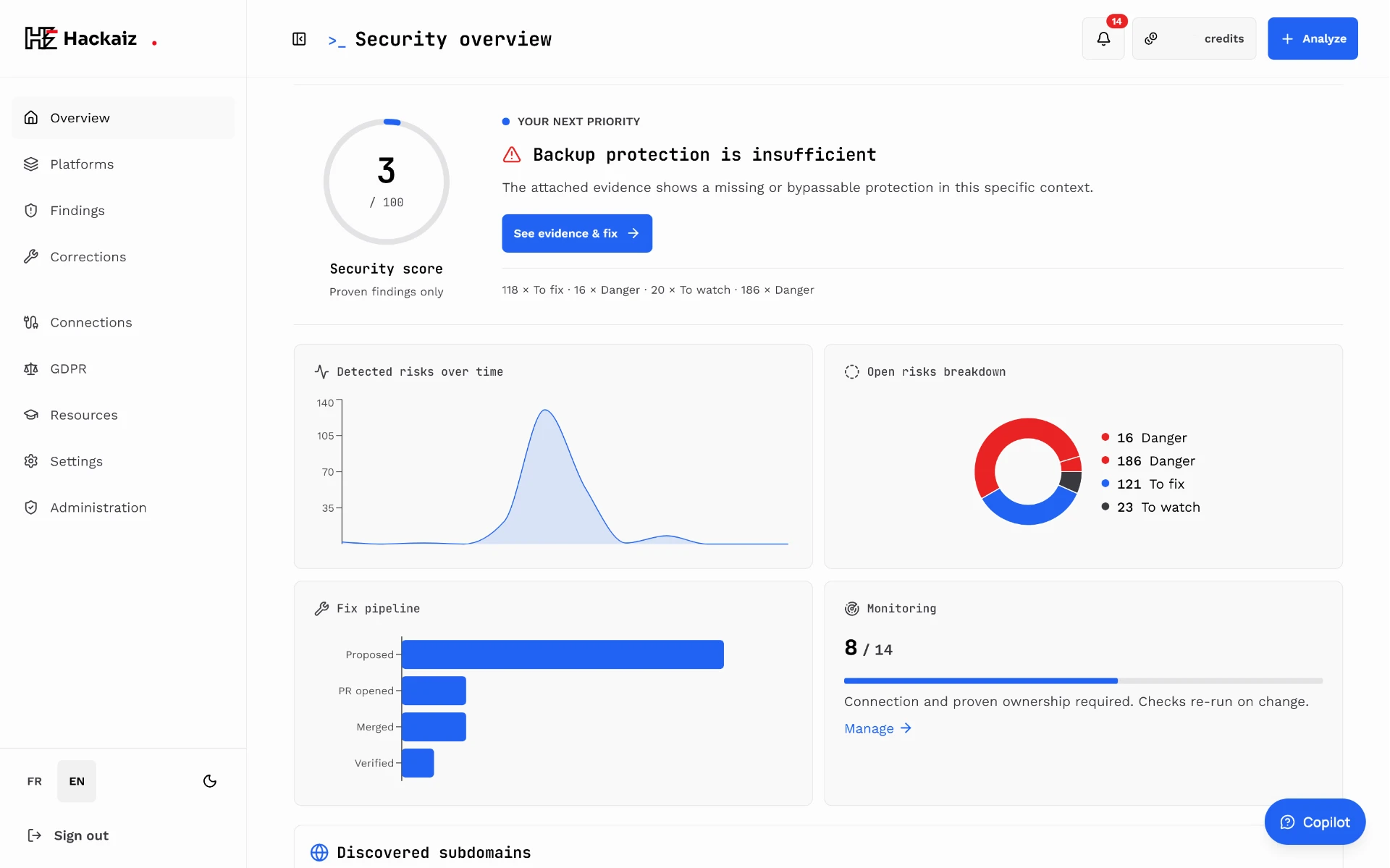
Task: Click the Verified bar in Fix pipeline
Action: point(418,763)
